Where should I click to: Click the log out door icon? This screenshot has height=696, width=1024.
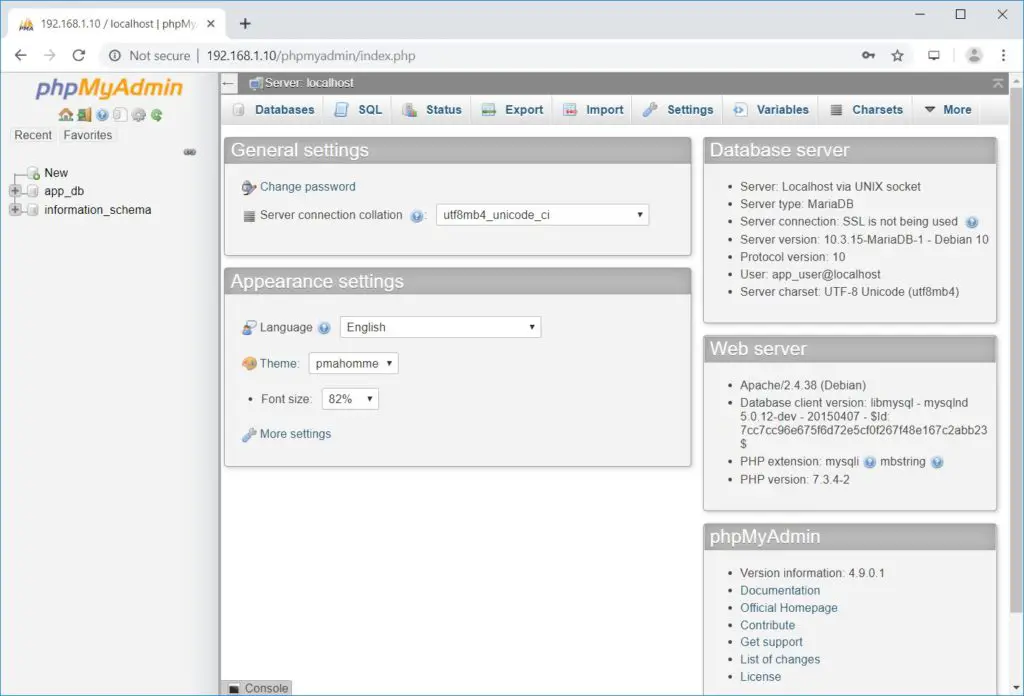click(84, 115)
